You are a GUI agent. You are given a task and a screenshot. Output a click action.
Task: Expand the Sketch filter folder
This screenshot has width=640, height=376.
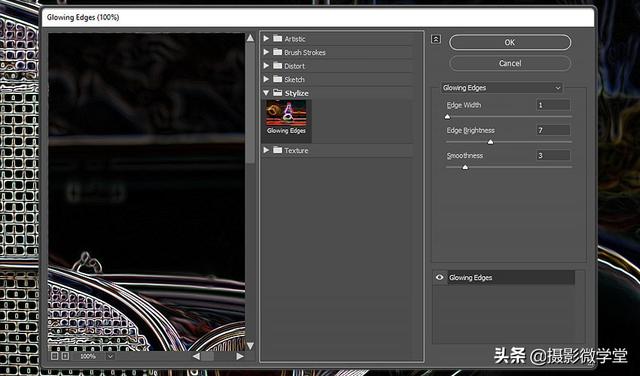click(x=266, y=79)
